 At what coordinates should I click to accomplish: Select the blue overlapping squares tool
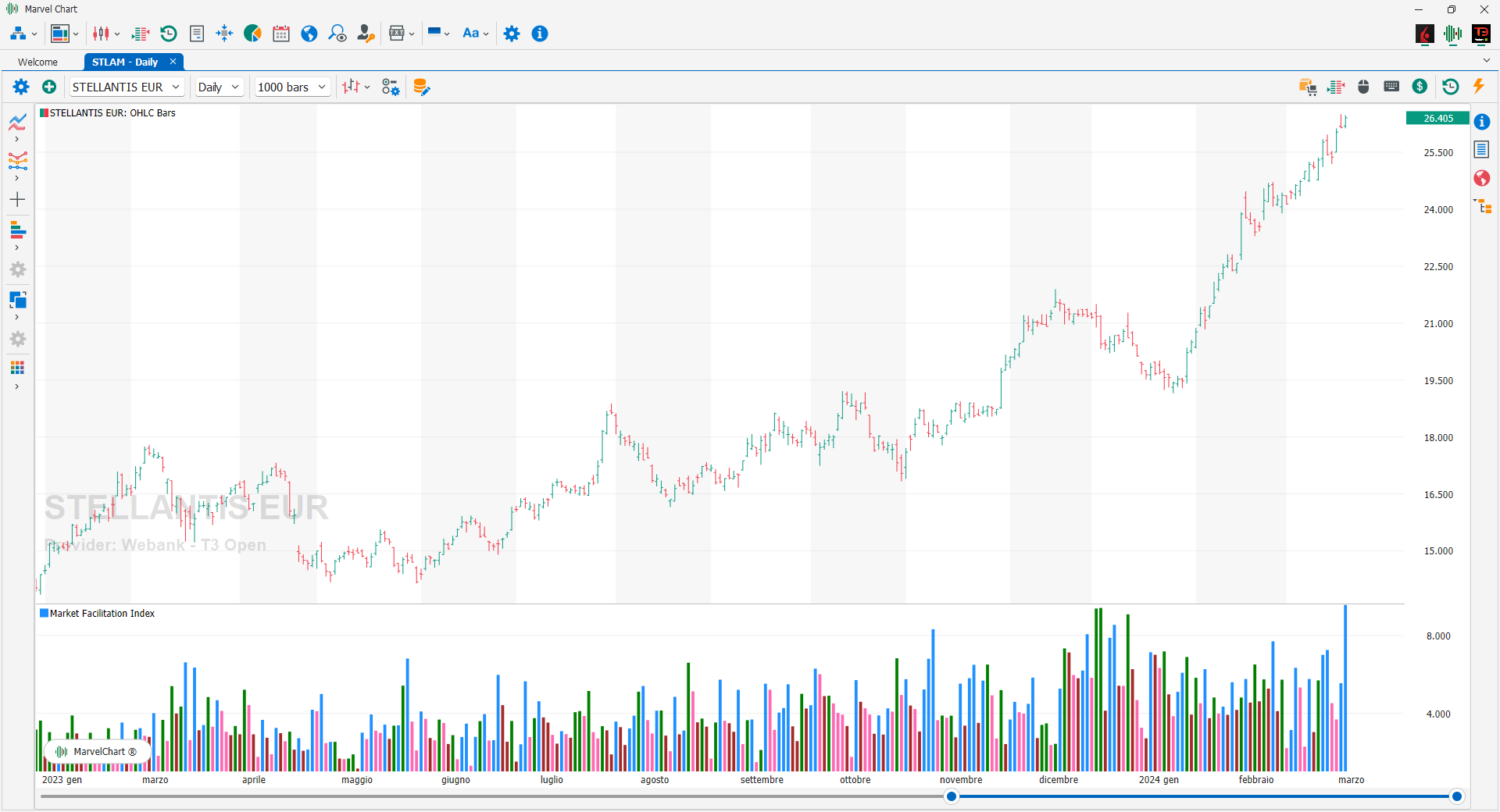tap(18, 300)
